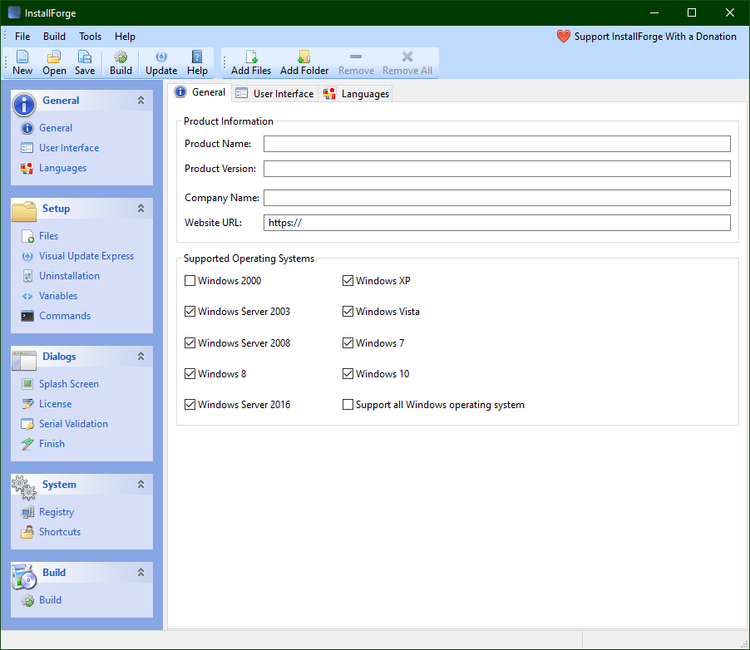
Task: Click the Remove All toolbar button
Action: coord(407,63)
